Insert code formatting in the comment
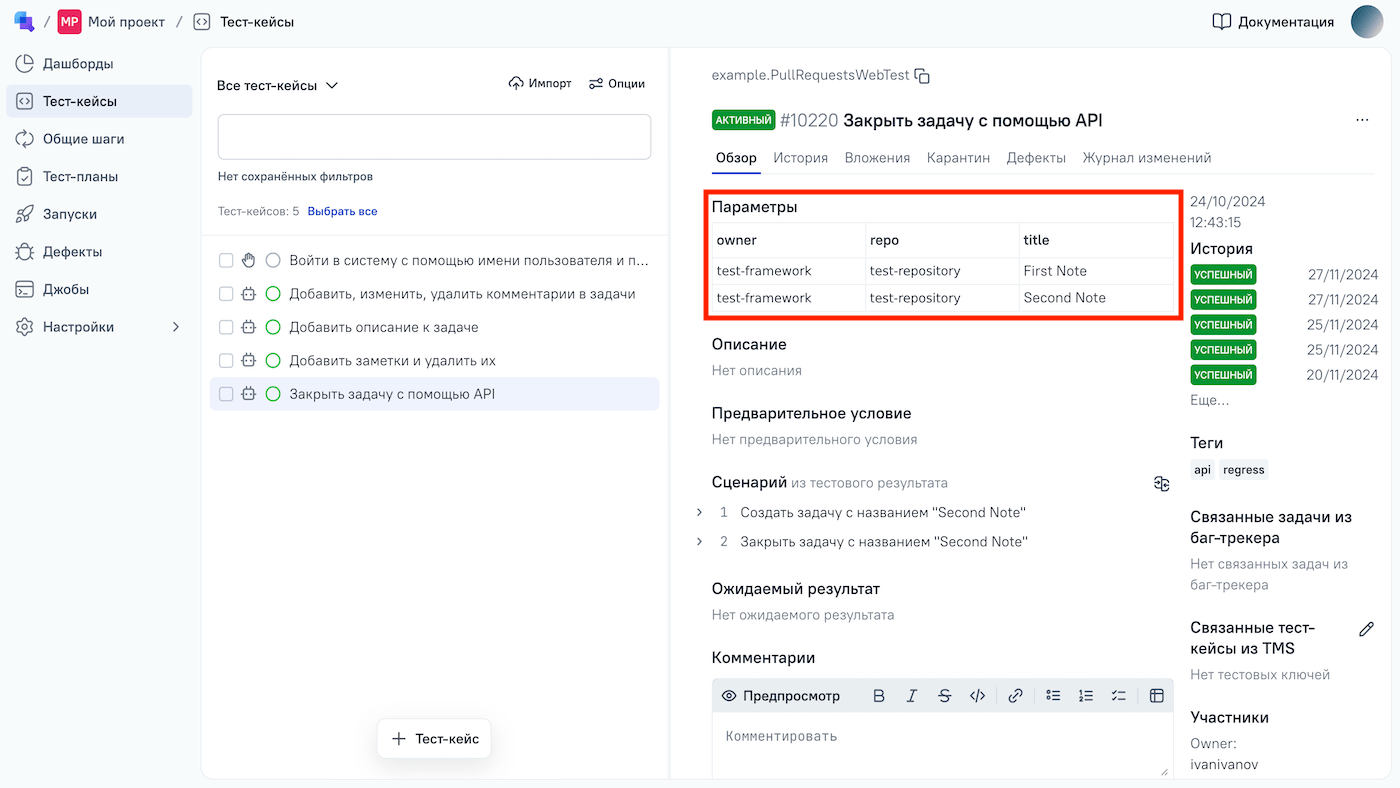Viewport: 1400px width, 788px height. tap(978, 696)
